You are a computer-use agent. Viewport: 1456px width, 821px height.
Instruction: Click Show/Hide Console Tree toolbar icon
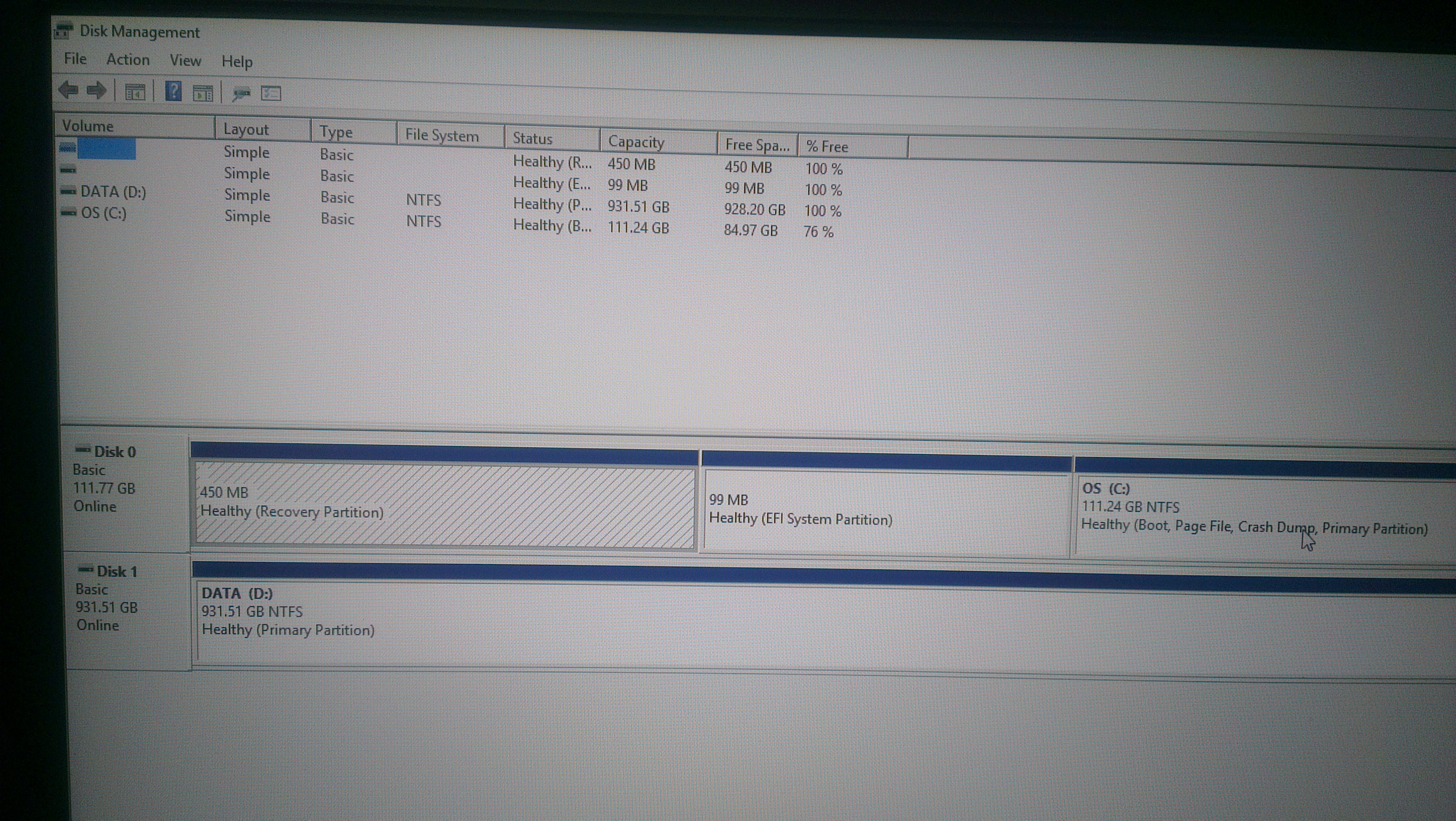tap(135, 91)
